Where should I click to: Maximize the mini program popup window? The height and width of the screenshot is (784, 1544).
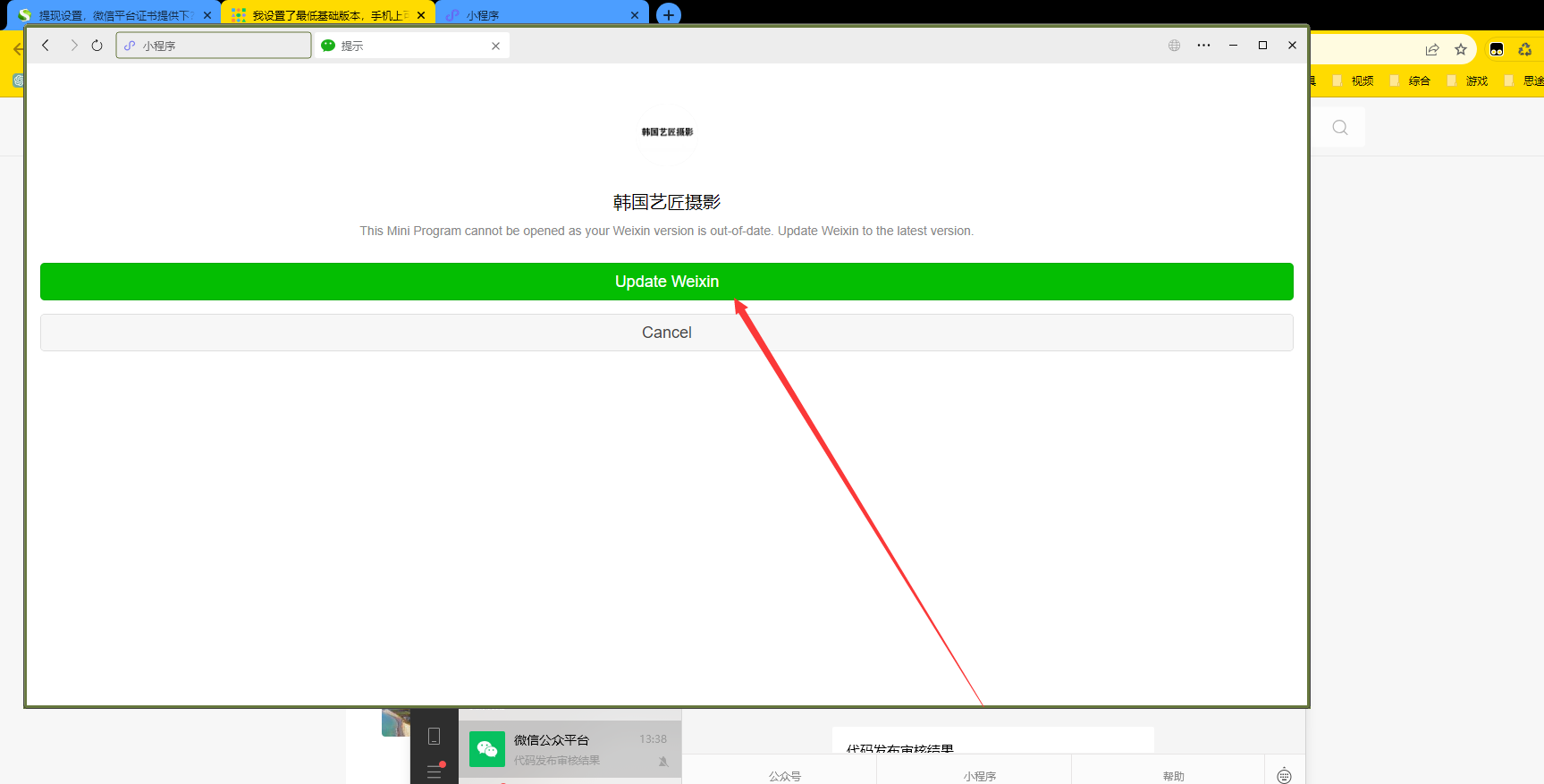(1262, 46)
